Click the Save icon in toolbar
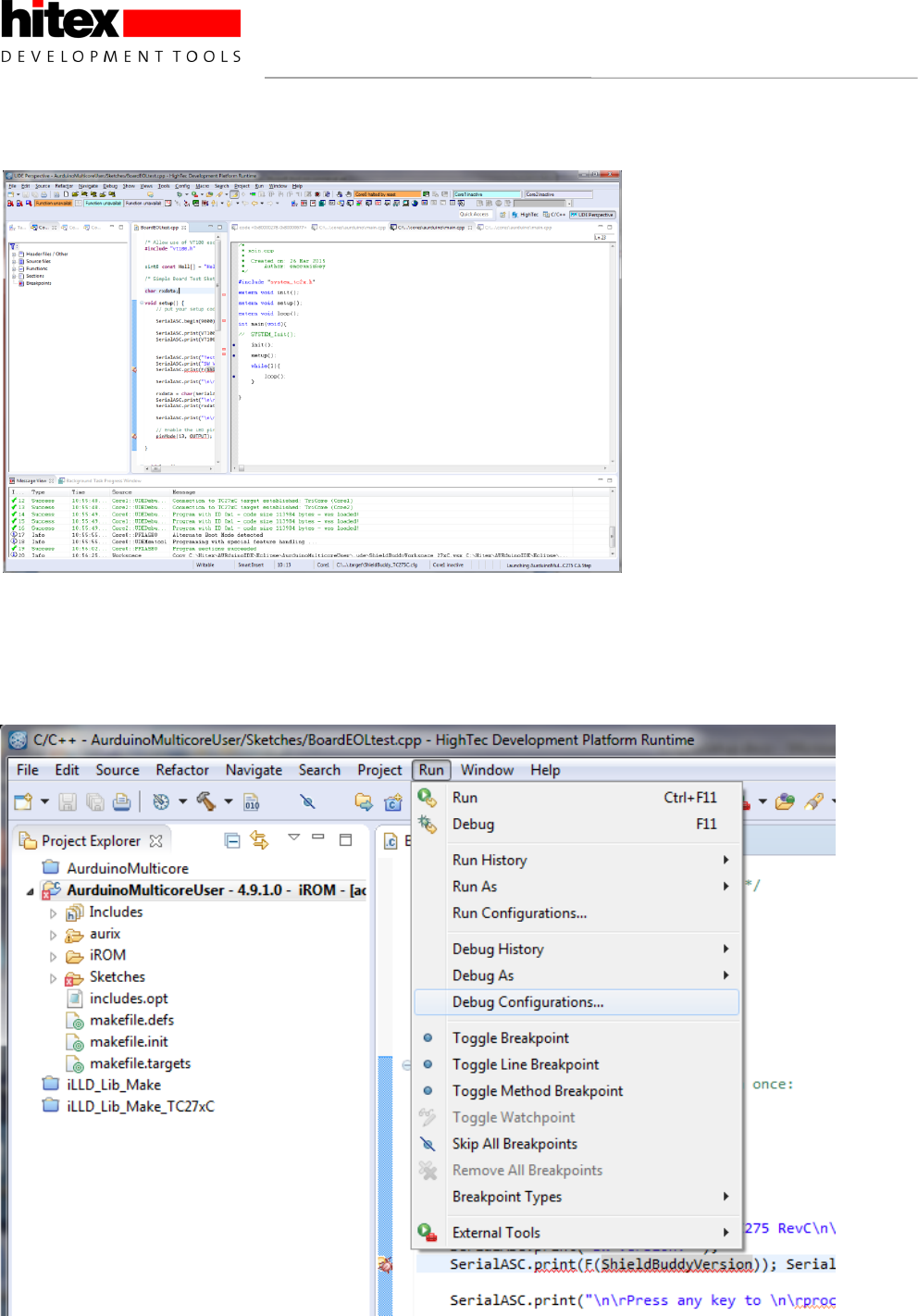Screen dimensions: 918x1316 68,801
